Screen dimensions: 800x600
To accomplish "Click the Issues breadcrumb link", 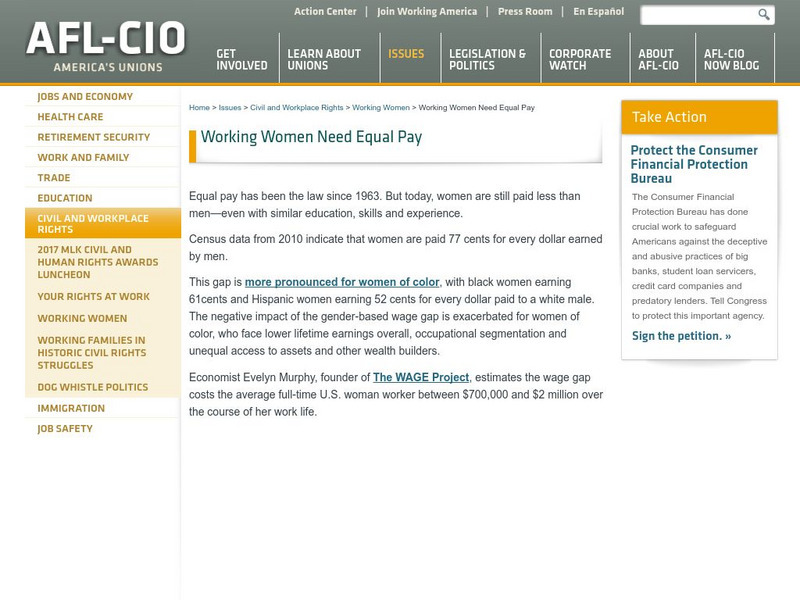I will 230,108.
